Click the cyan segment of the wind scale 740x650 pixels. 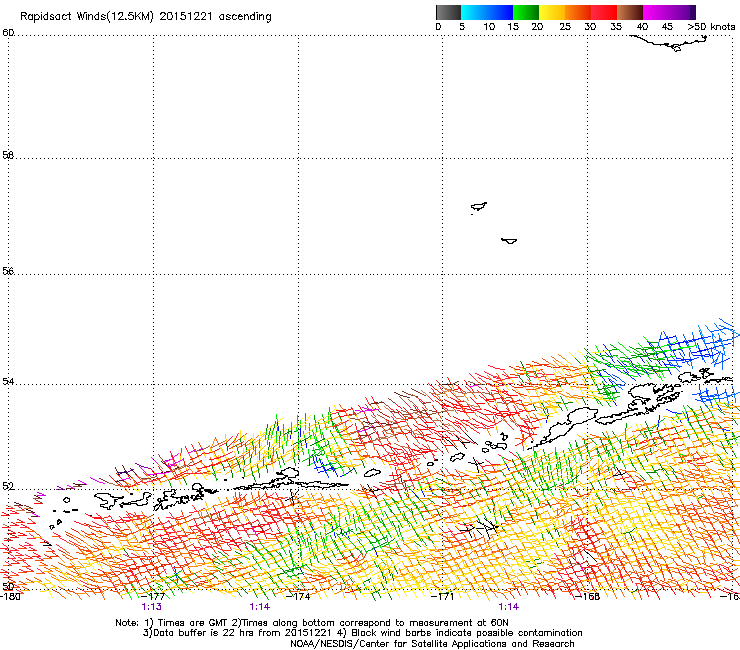[x=474, y=12]
